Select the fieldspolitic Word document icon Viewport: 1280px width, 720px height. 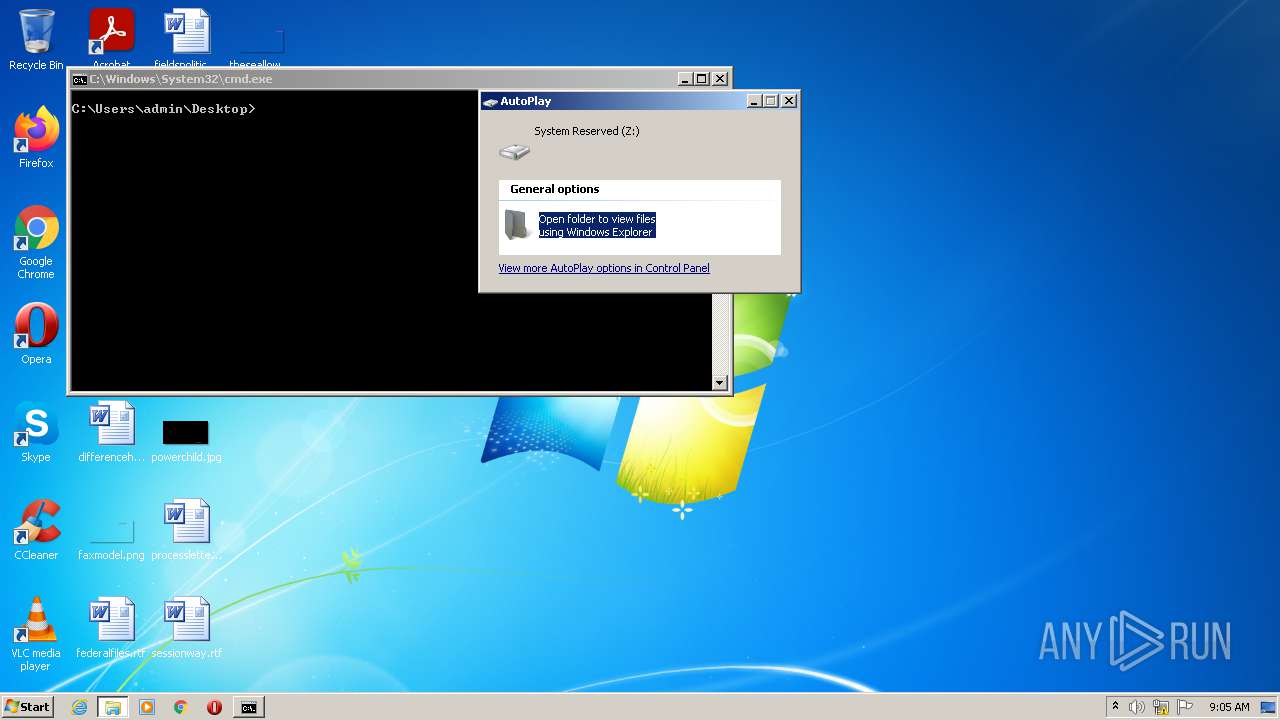[x=187, y=37]
